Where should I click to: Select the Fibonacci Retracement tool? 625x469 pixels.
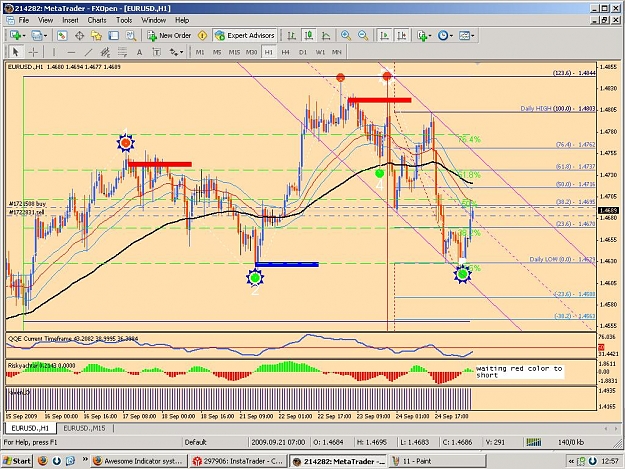pyautogui.click(x=122, y=52)
